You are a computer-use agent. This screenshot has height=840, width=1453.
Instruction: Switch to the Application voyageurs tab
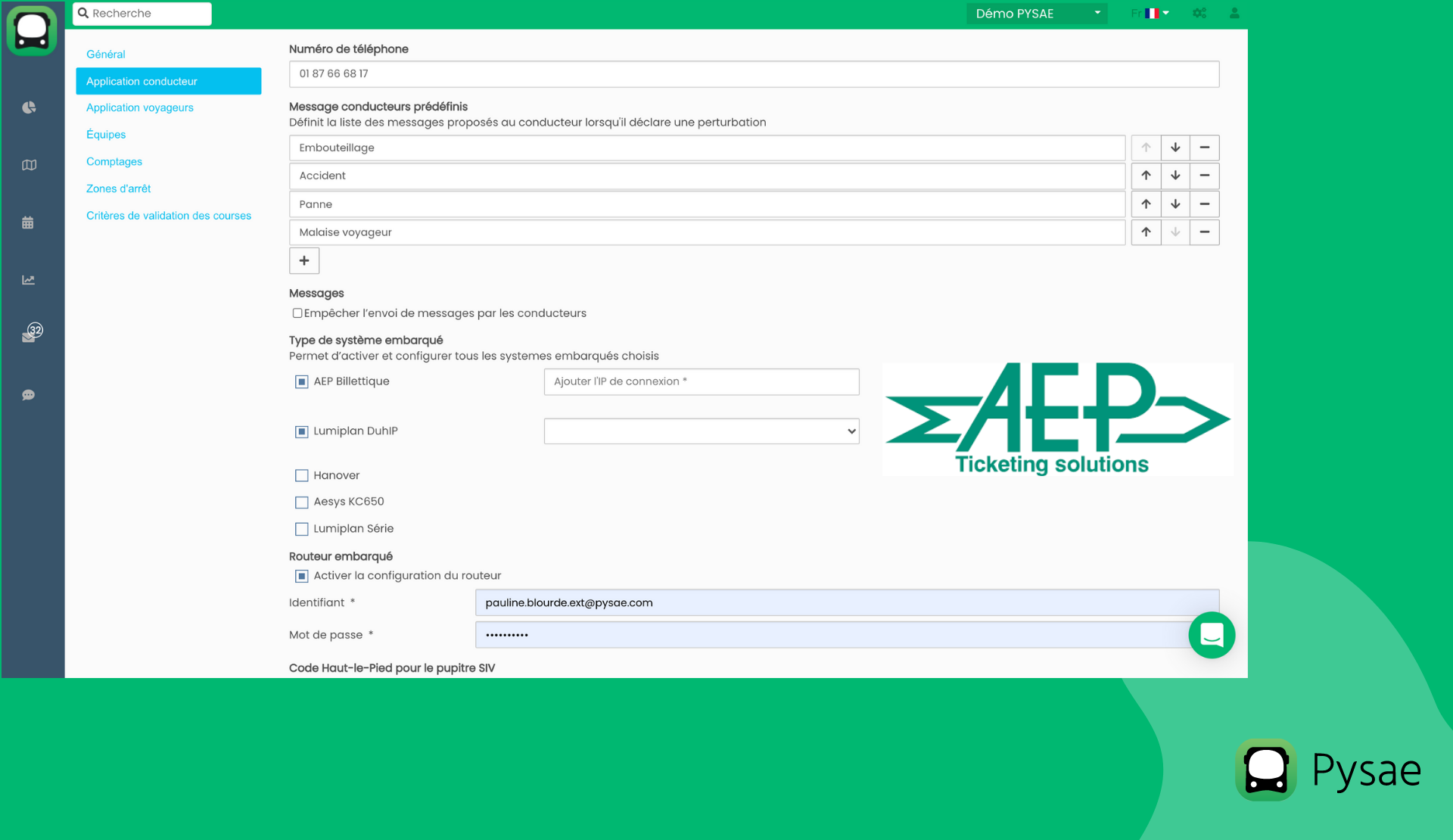(139, 107)
